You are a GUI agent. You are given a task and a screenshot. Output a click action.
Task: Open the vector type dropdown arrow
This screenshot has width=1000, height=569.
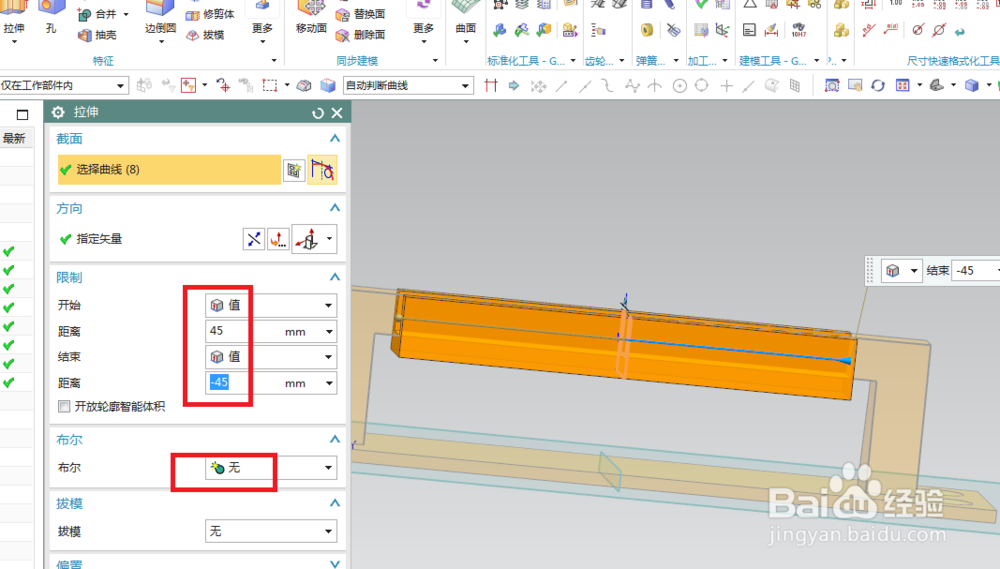[x=330, y=239]
